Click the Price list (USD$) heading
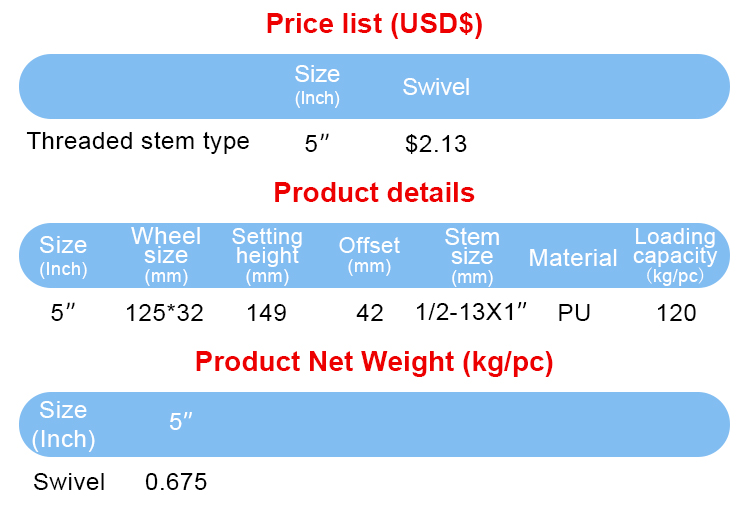 tap(374, 24)
